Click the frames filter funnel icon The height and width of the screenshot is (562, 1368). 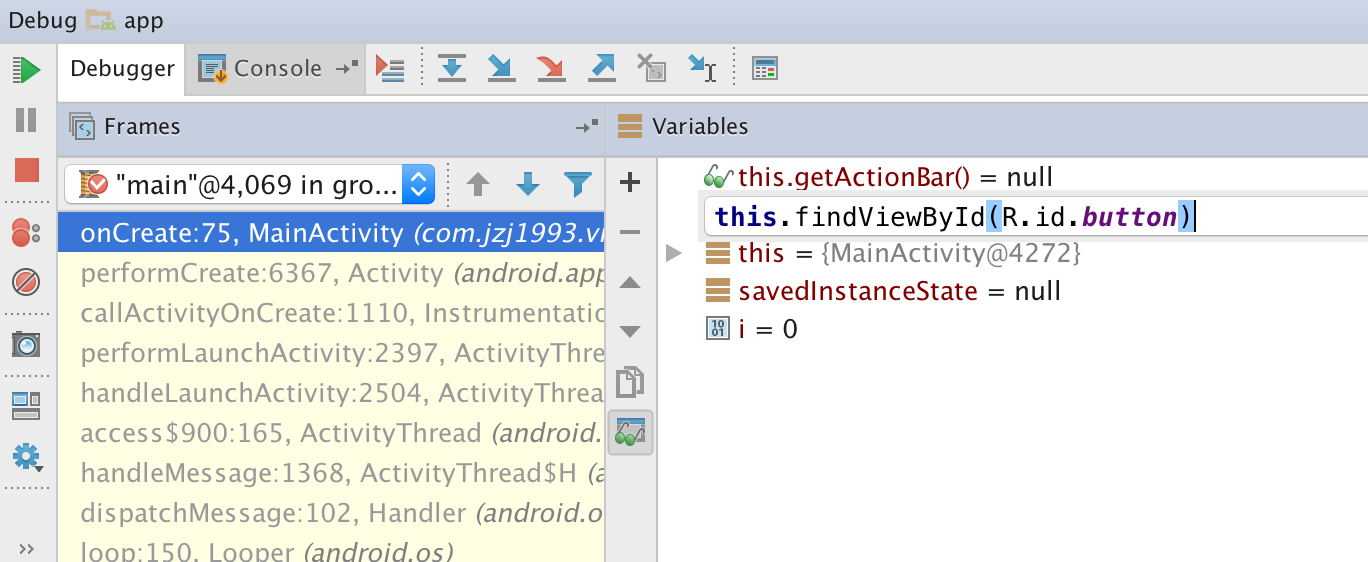pyautogui.click(x=578, y=184)
